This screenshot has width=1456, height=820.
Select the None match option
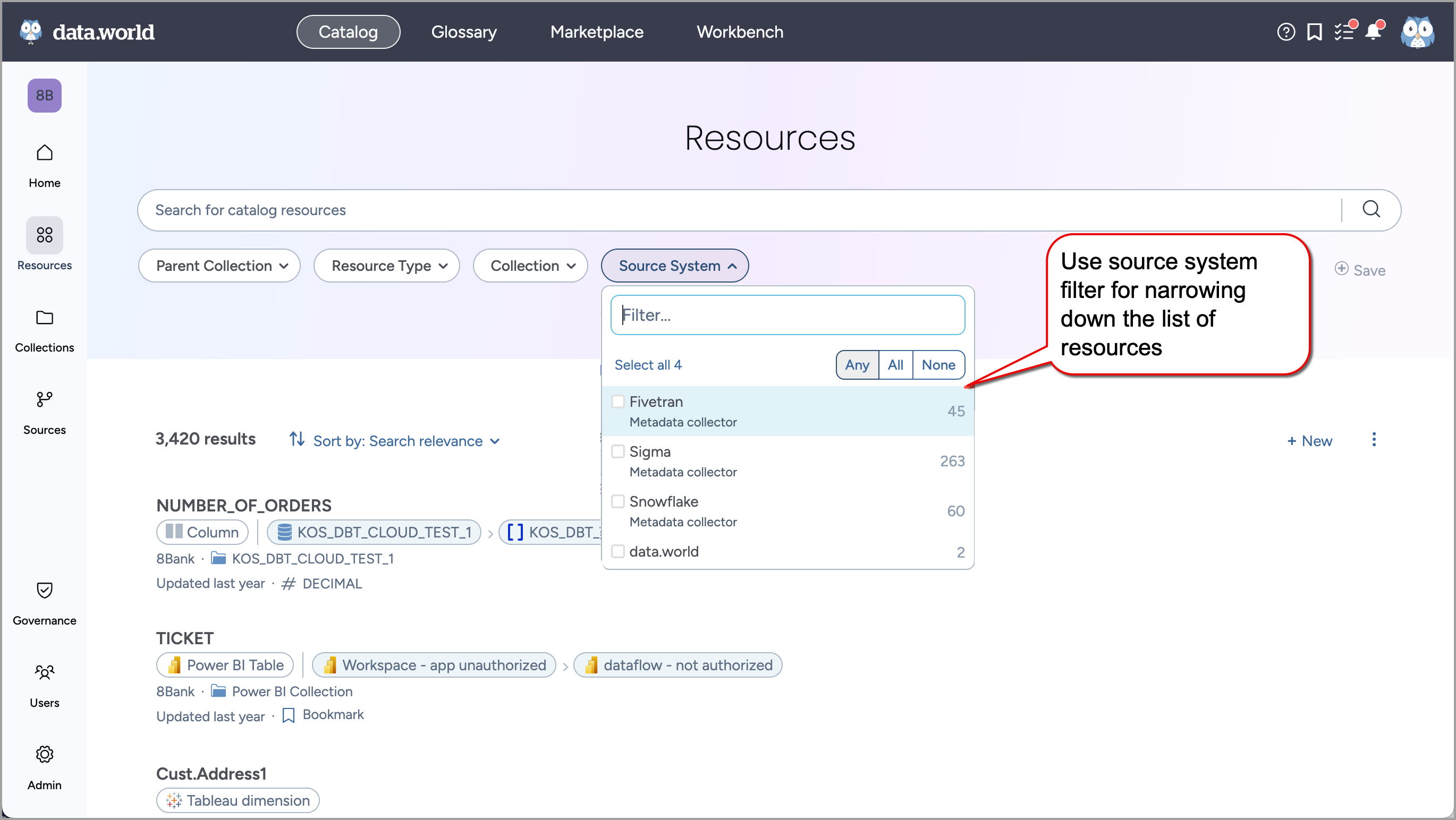(938, 365)
